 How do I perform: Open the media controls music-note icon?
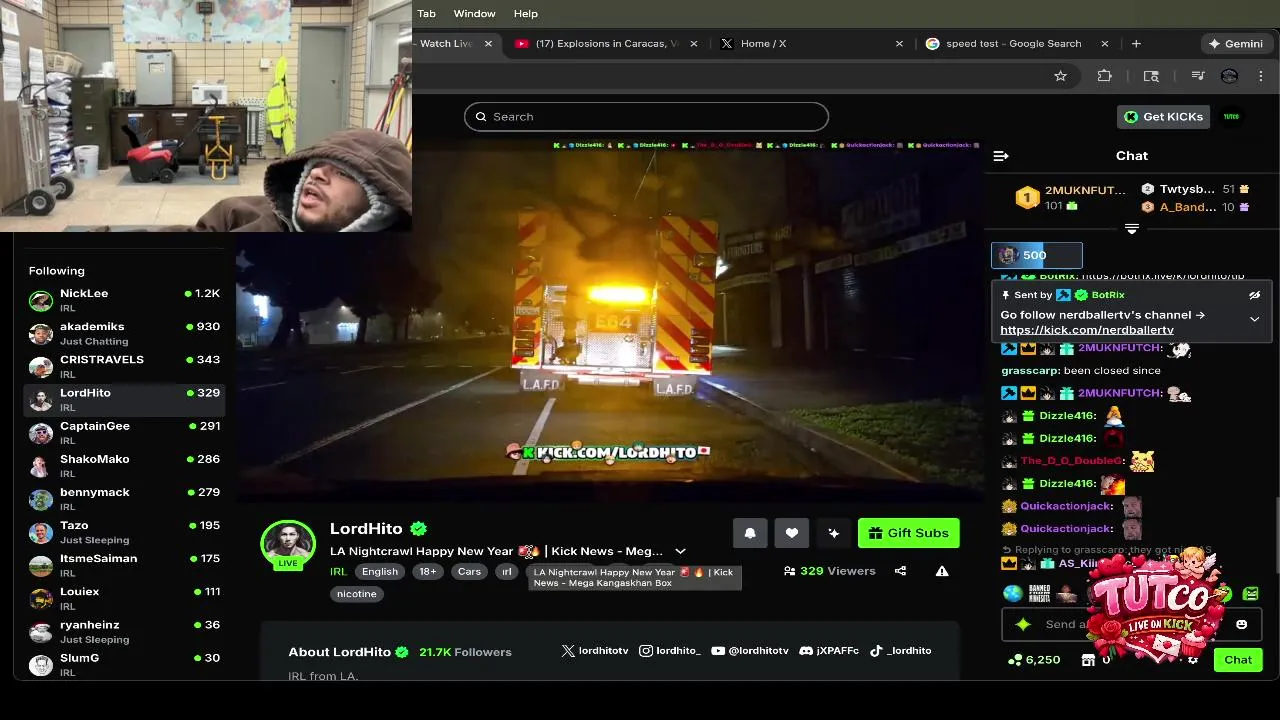1197,76
